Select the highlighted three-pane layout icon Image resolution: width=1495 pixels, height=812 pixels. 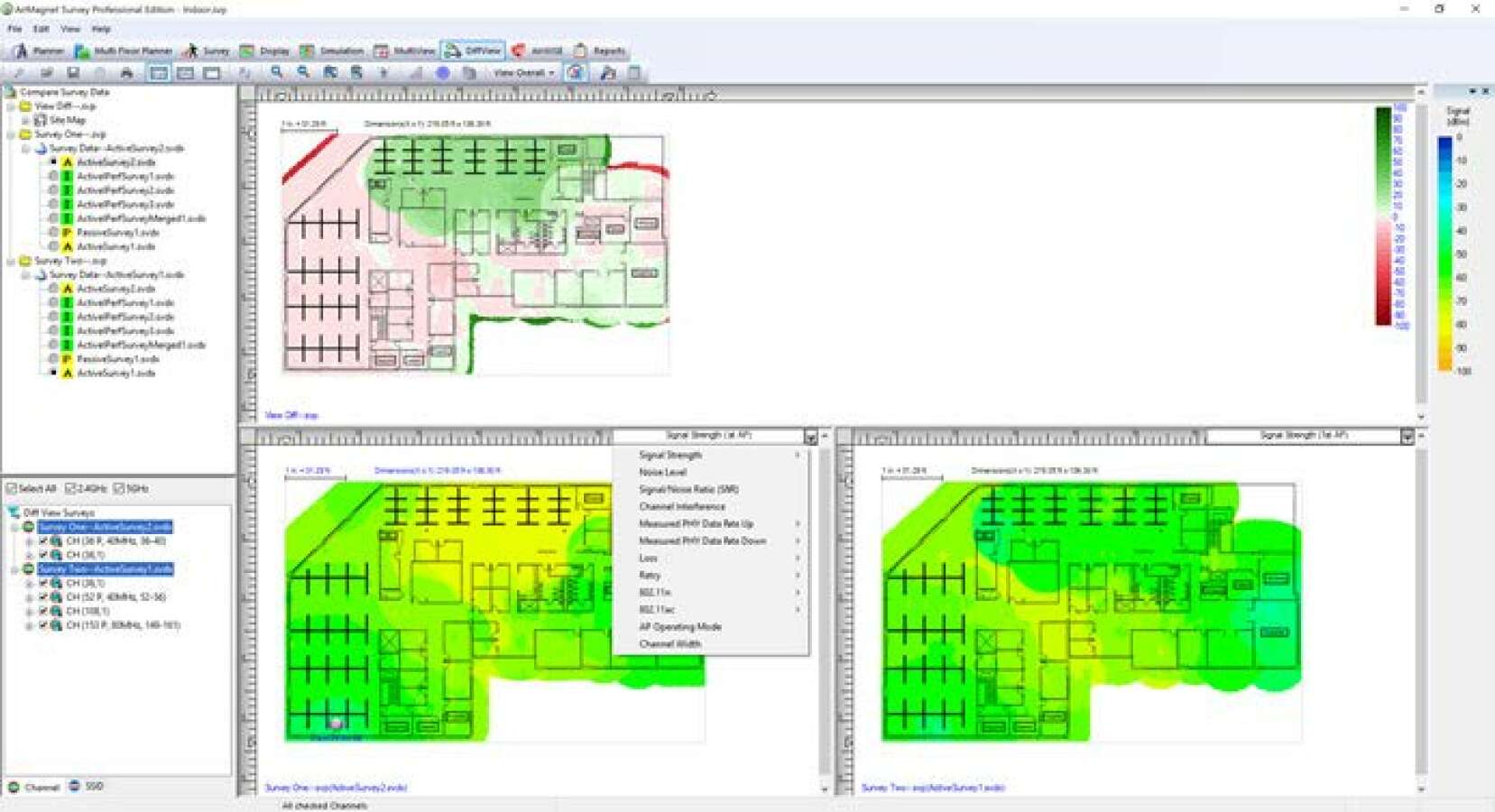(159, 73)
